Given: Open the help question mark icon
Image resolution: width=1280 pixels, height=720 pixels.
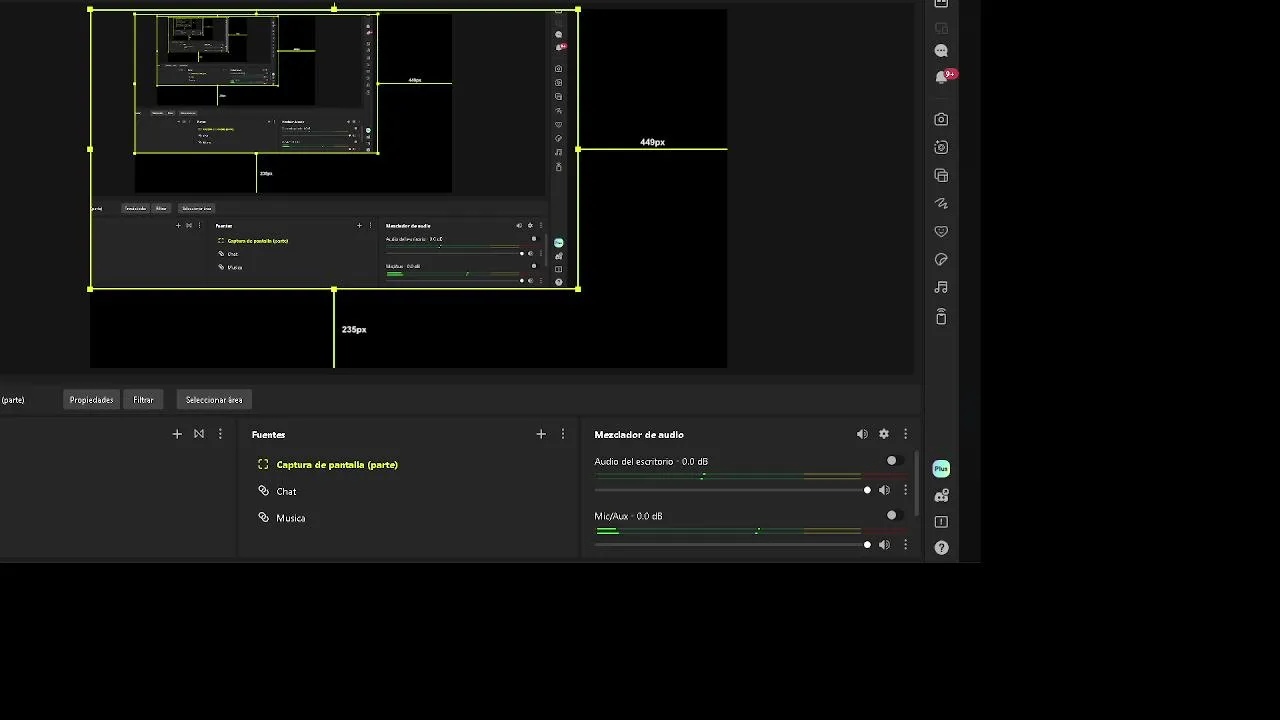Looking at the screenshot, I should [941, 548].
